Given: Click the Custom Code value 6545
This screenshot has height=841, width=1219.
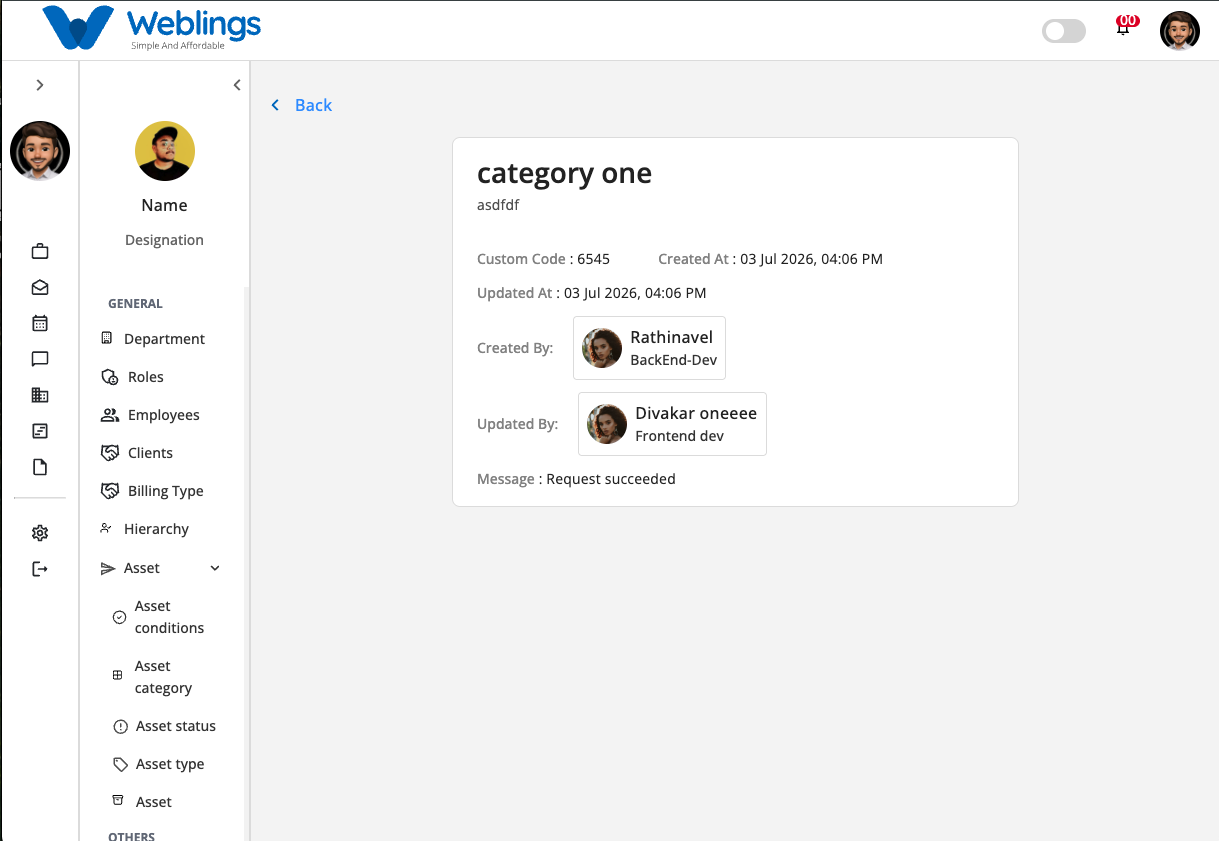Looking at the screenshot, I should coord(593,259).
